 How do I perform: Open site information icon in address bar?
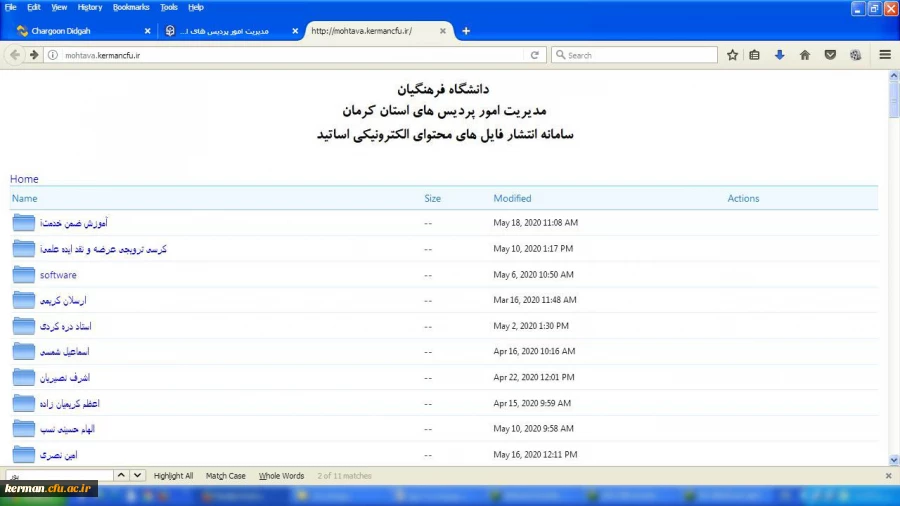coord(53,55)
